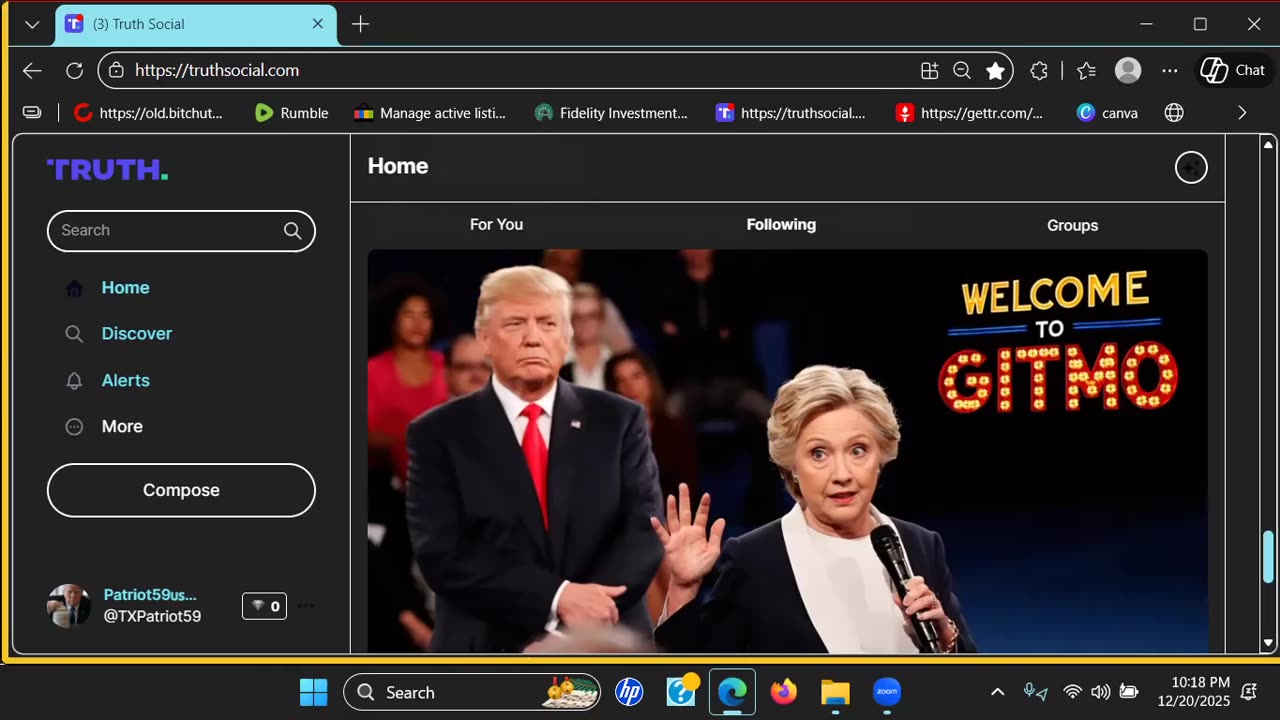The width and height of the screenshot is (1280, 720).
Task: Click the favorites star in the address bar
Action: (x=995, y=70)
